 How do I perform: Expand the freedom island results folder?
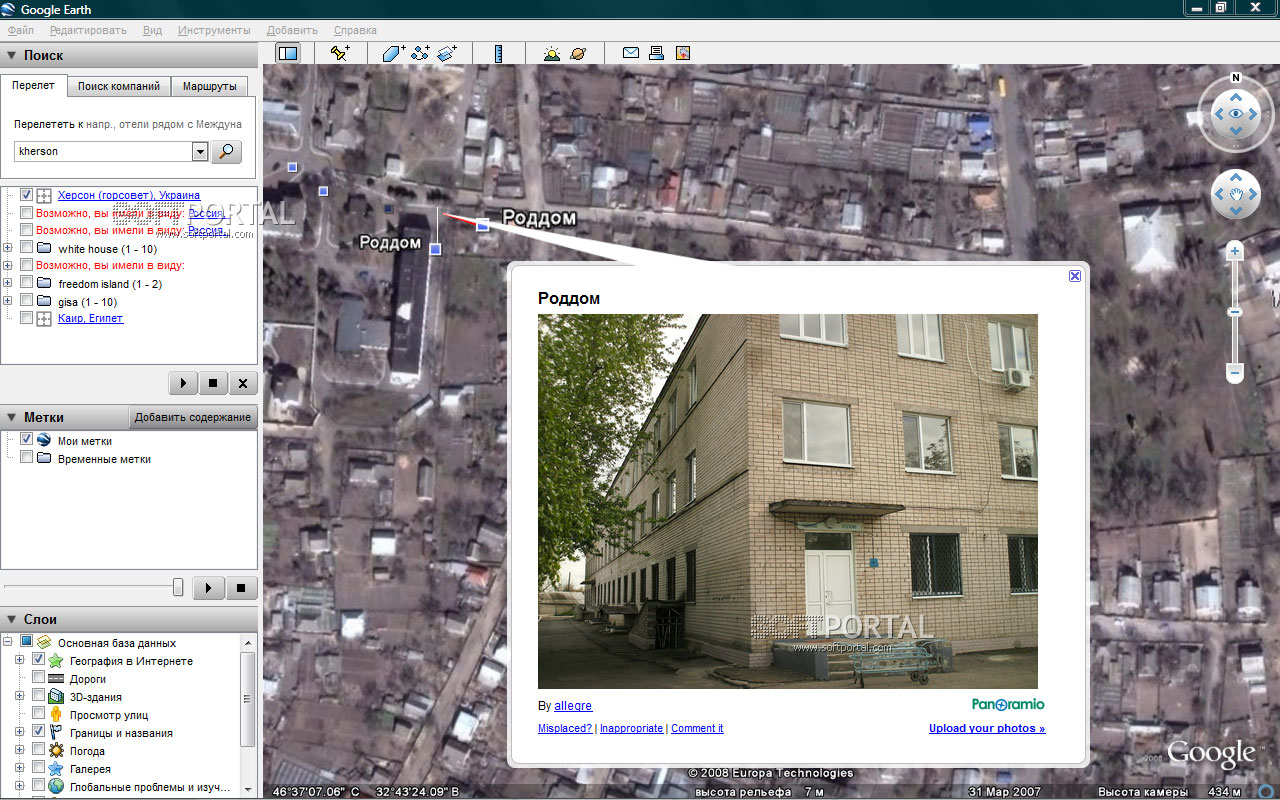pyautogui.click(x=8, y=284)
